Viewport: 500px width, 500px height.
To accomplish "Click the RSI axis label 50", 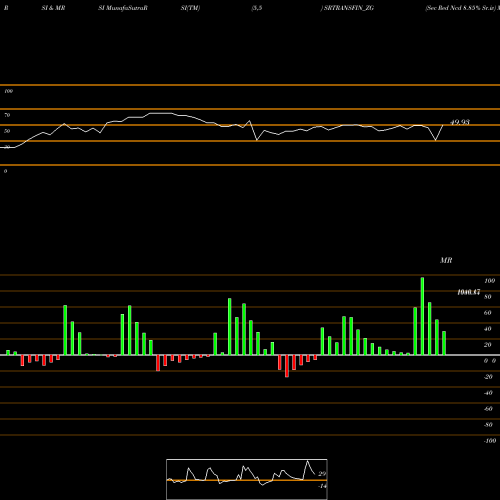I will coord(7,131).
